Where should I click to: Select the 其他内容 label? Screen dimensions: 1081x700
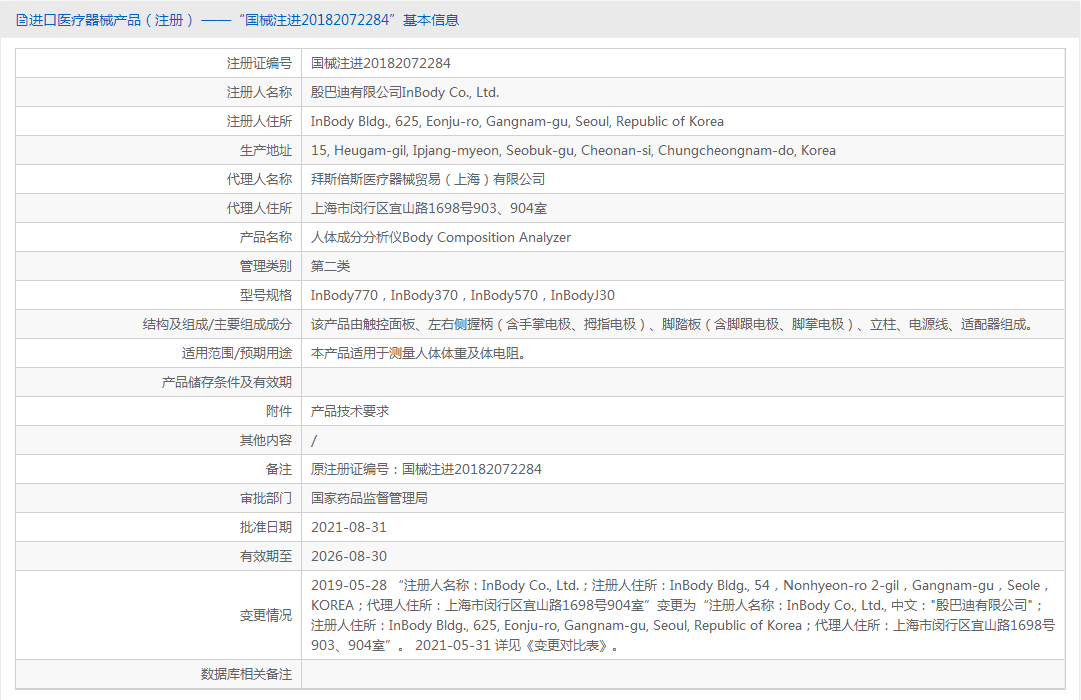[266, 440]
